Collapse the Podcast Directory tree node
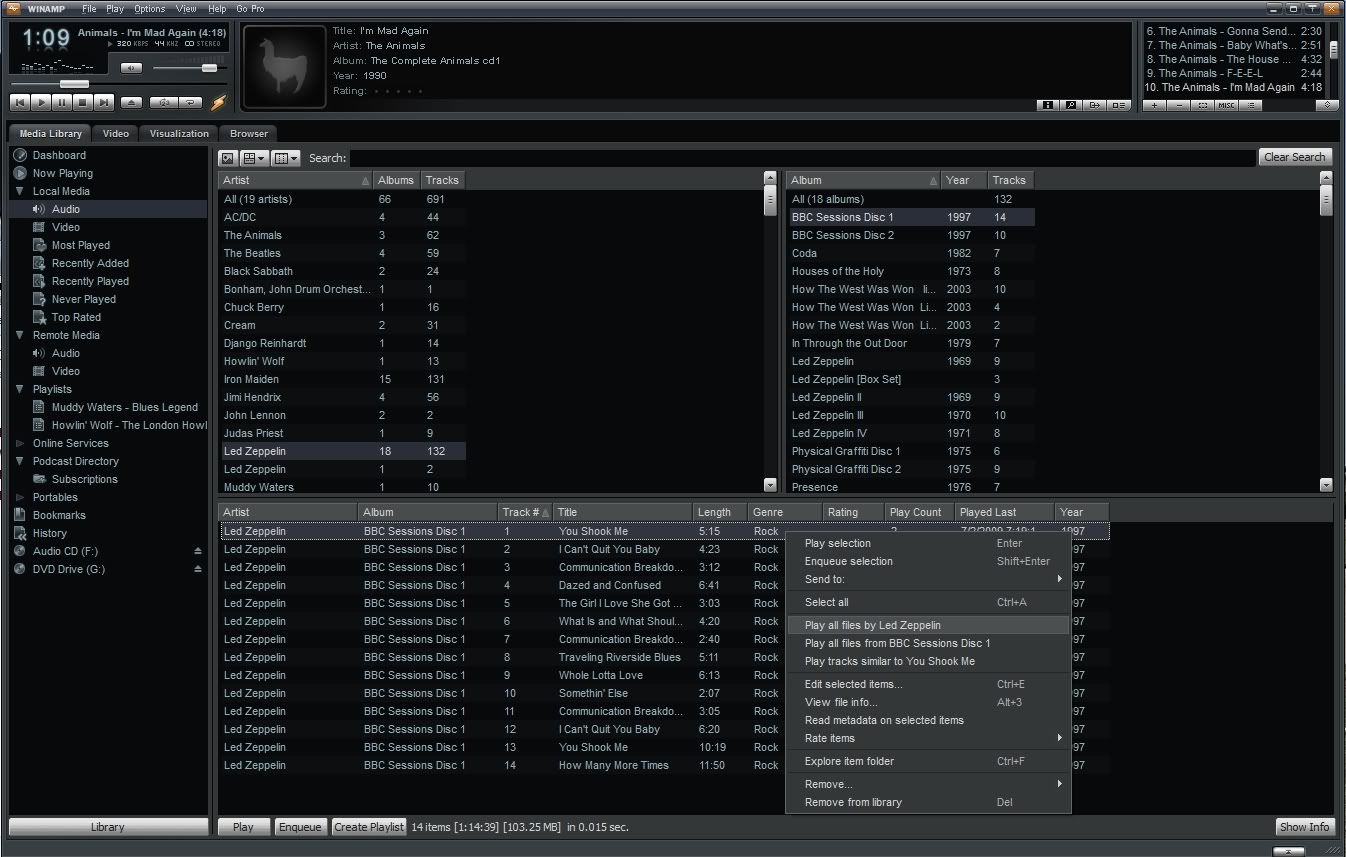Screen dimensions: 1346x857 pos(20,461)
